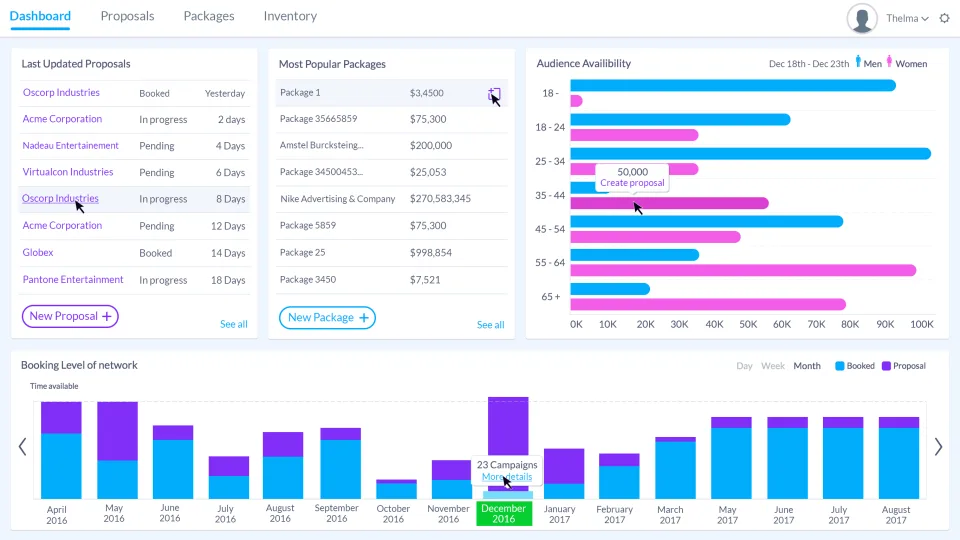960x540 pixels.
Task: Switch booking chart to Week view
Action: (773, 366)
